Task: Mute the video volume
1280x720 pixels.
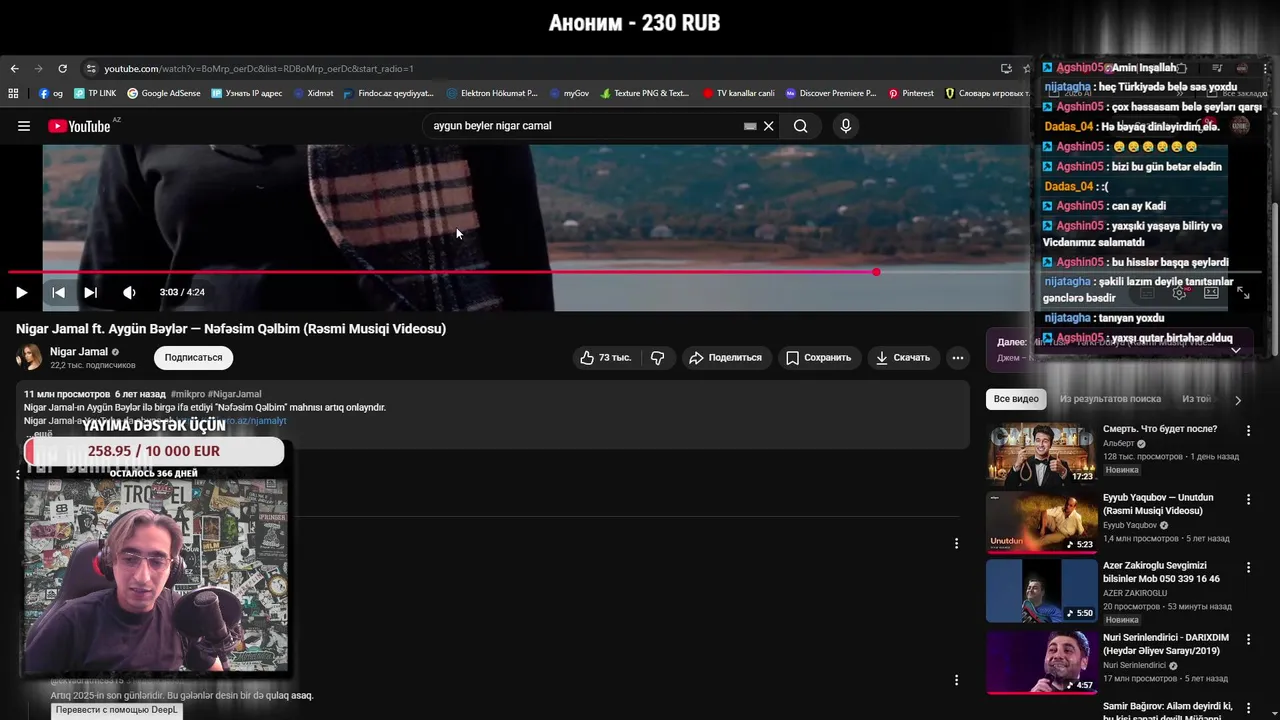Action: 129,292
